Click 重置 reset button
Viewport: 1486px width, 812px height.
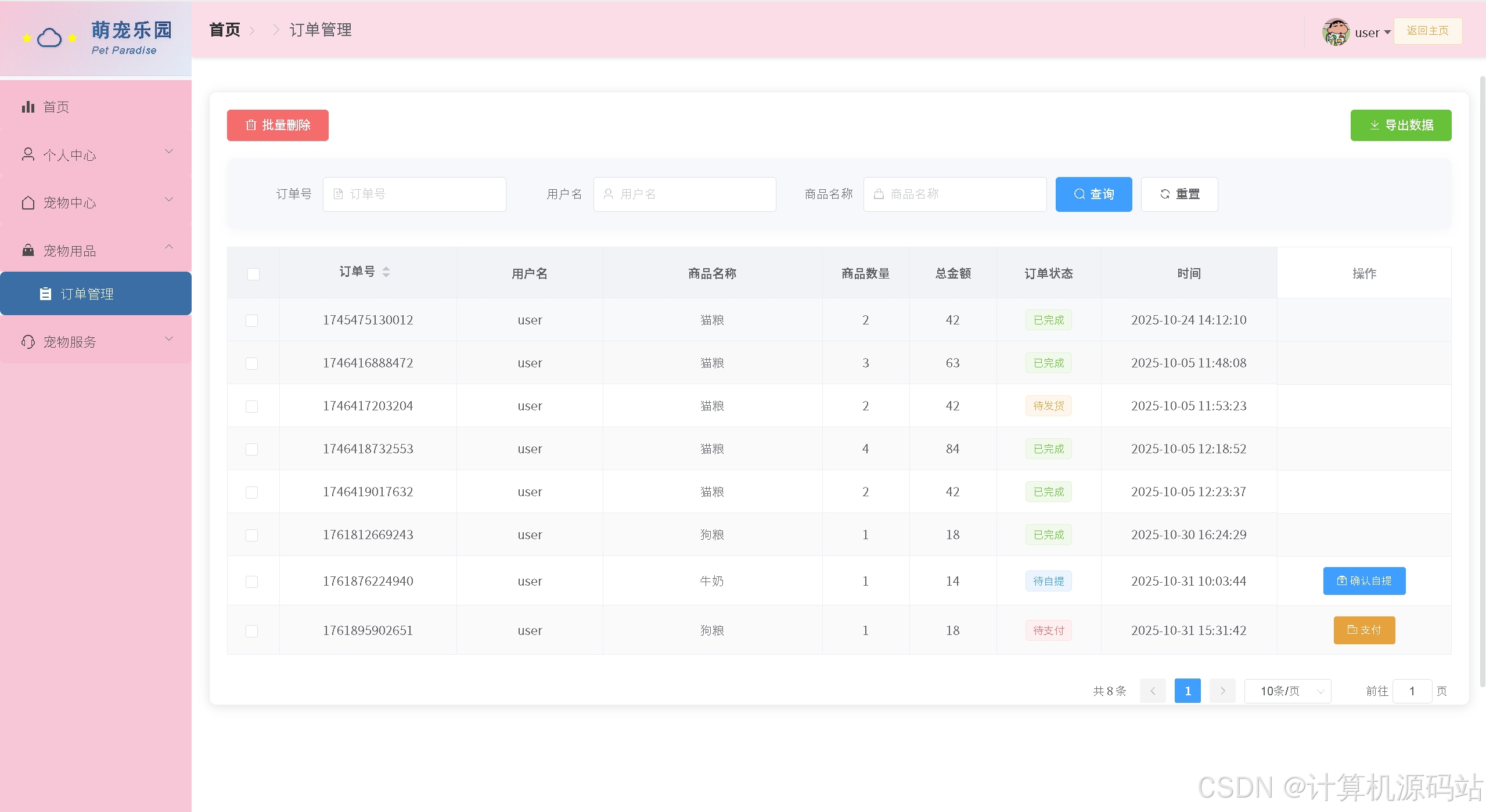click(1179, 194)
